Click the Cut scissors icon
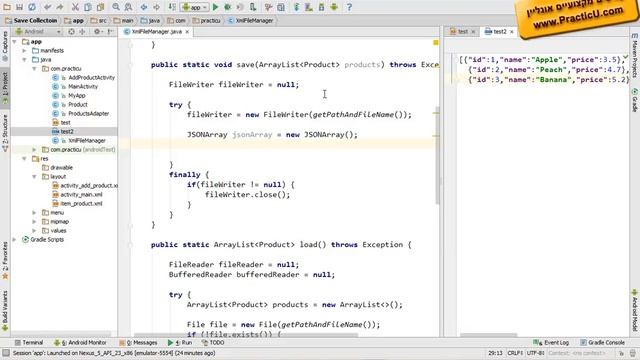 [x=76, y=7]
